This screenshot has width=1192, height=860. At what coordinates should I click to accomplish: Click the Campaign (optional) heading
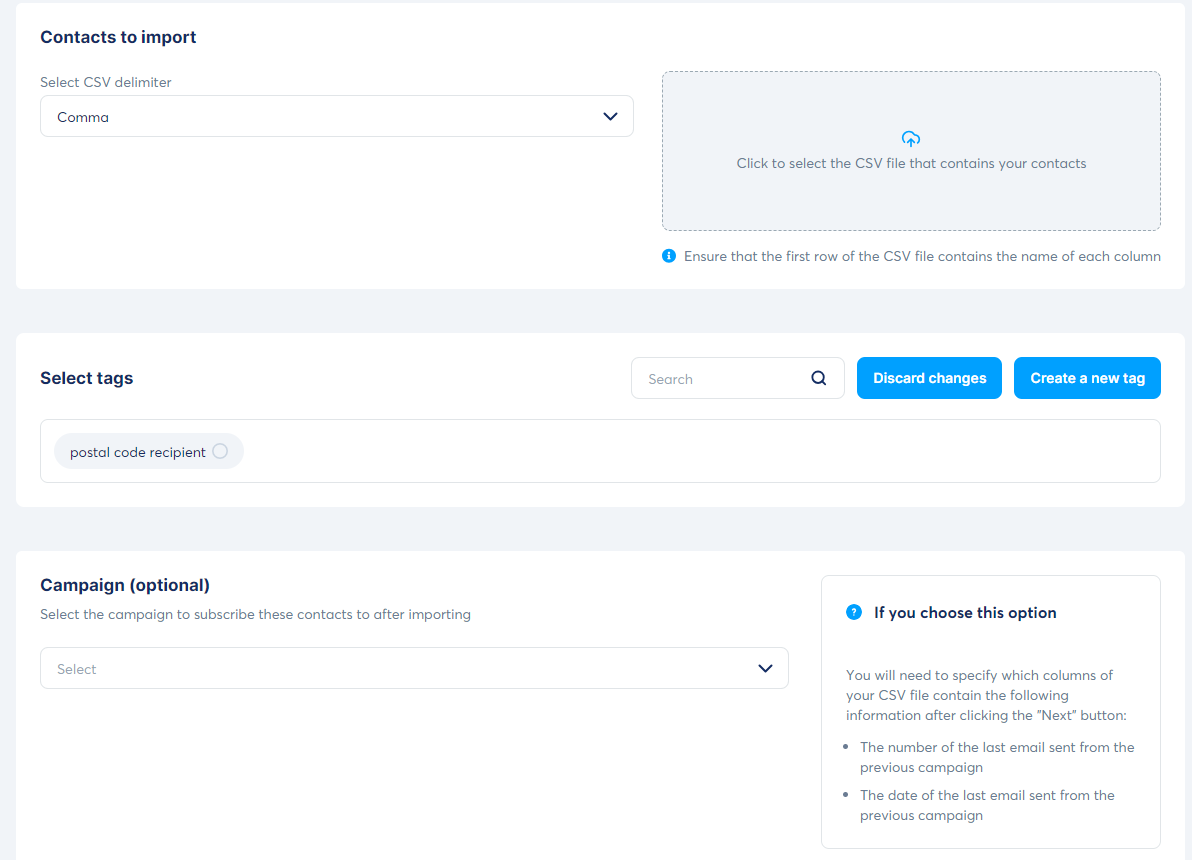[x=125, y=585]
